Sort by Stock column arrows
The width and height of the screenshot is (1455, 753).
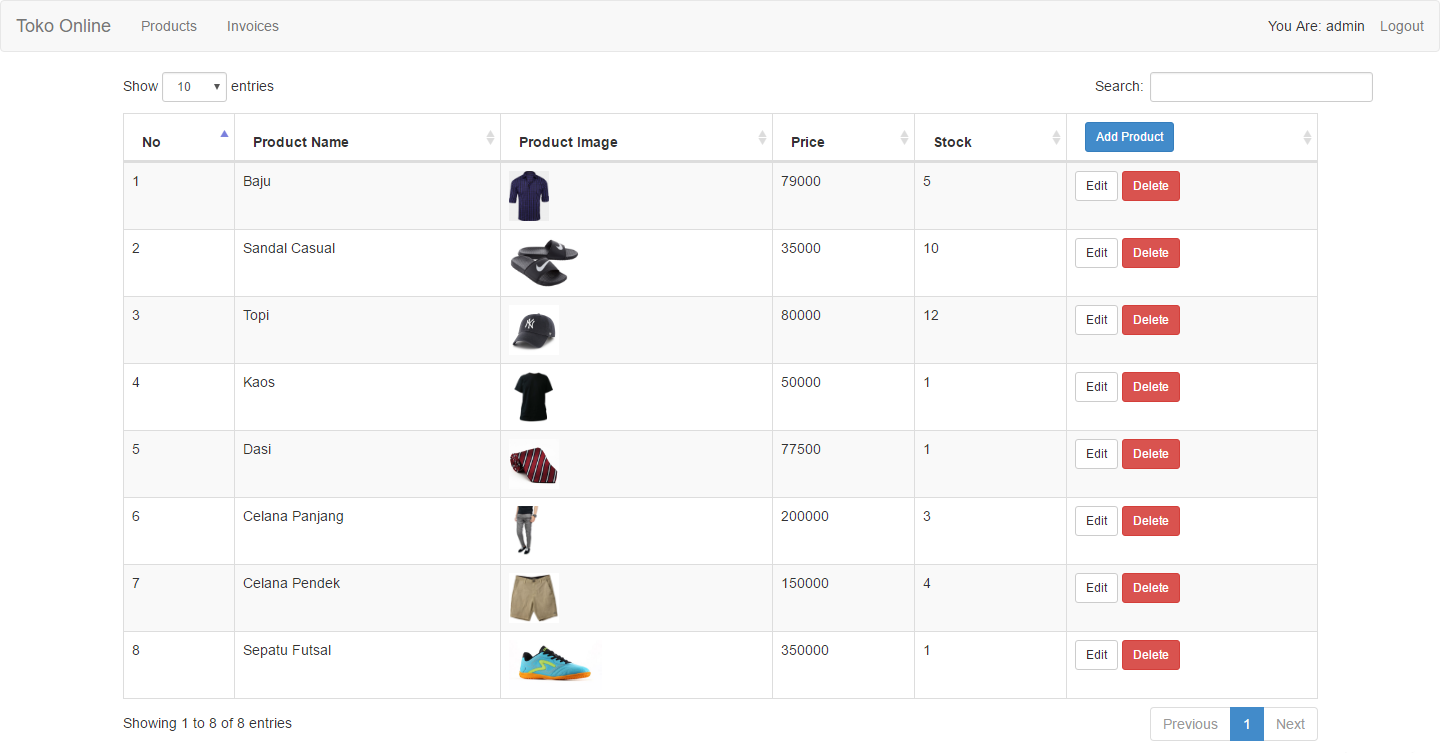point(1056,138)
